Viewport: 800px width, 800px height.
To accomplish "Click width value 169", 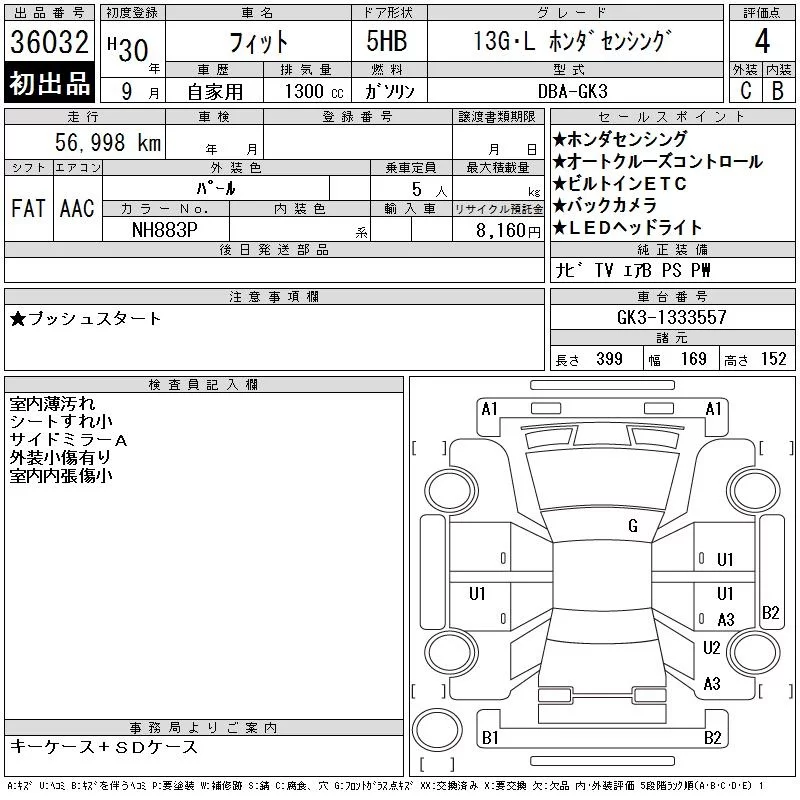I will [x=693, y=359].
